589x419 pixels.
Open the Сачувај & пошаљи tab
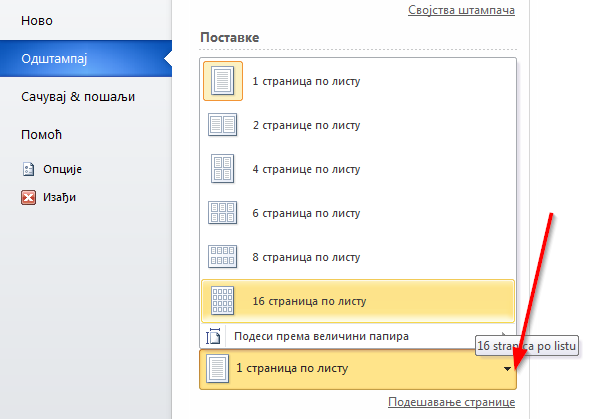tap(78, 97)
